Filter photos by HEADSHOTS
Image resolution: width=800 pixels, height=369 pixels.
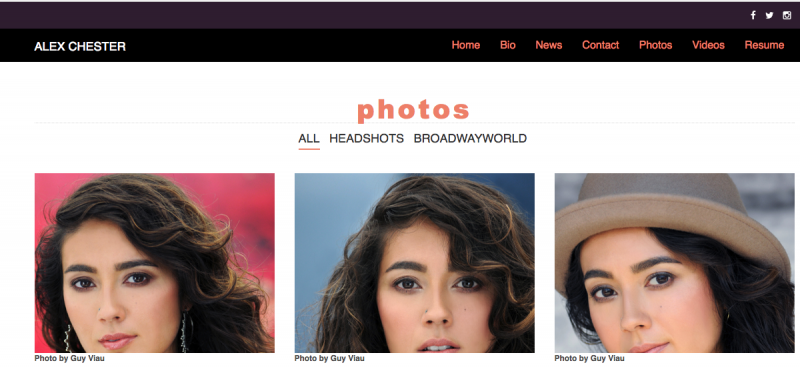click(366, 138)
